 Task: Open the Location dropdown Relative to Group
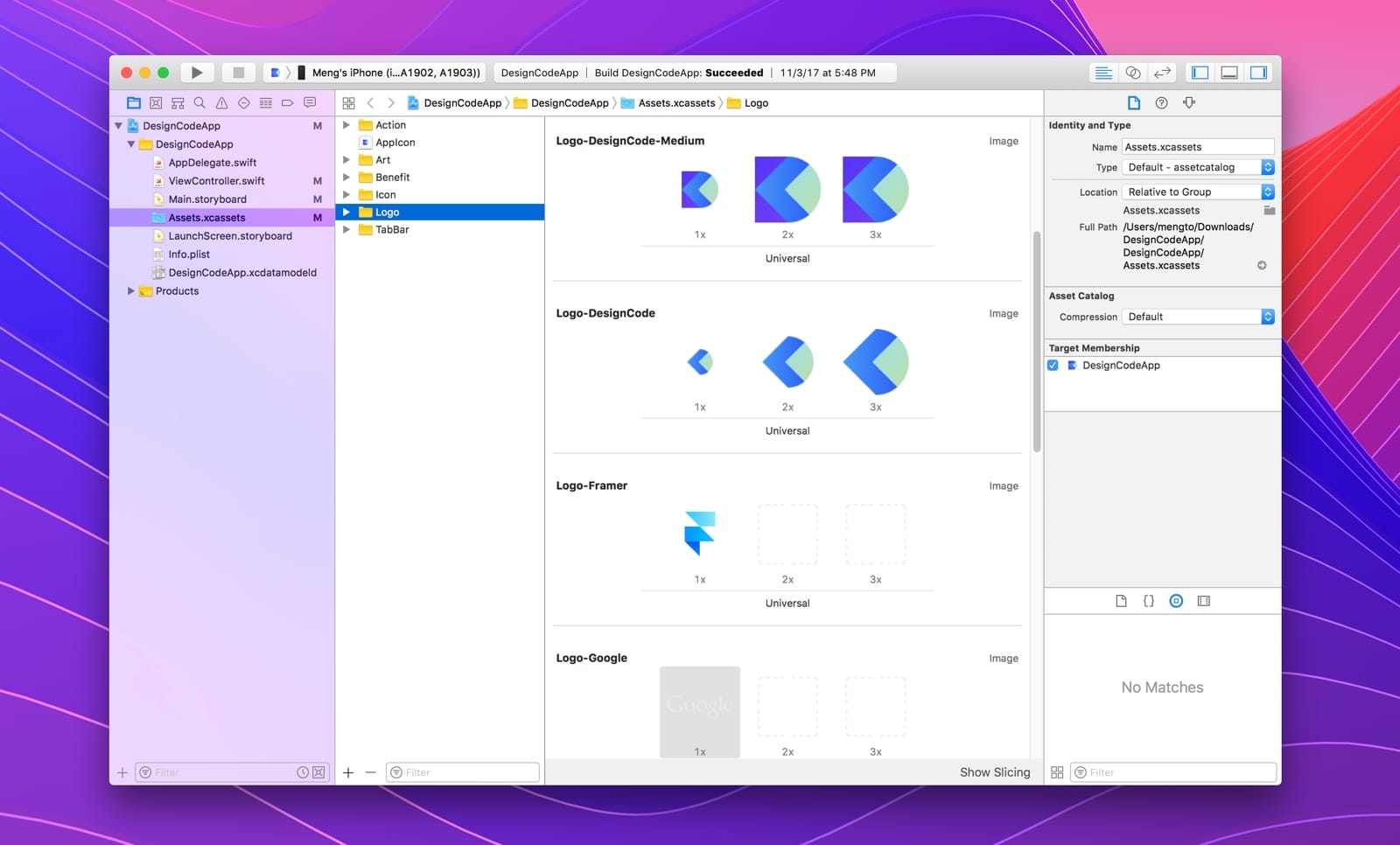point(1198,192)
